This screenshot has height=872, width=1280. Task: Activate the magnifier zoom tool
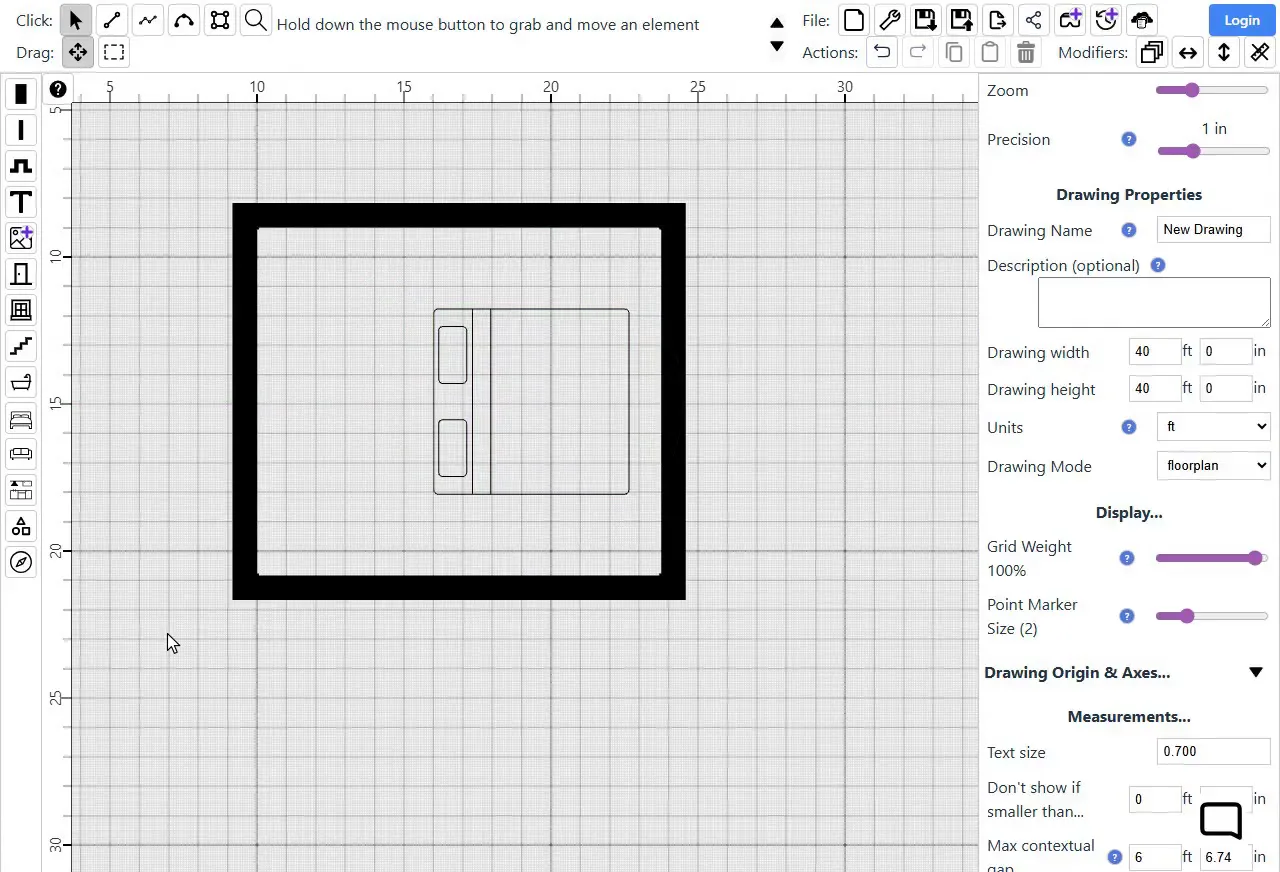256,20
